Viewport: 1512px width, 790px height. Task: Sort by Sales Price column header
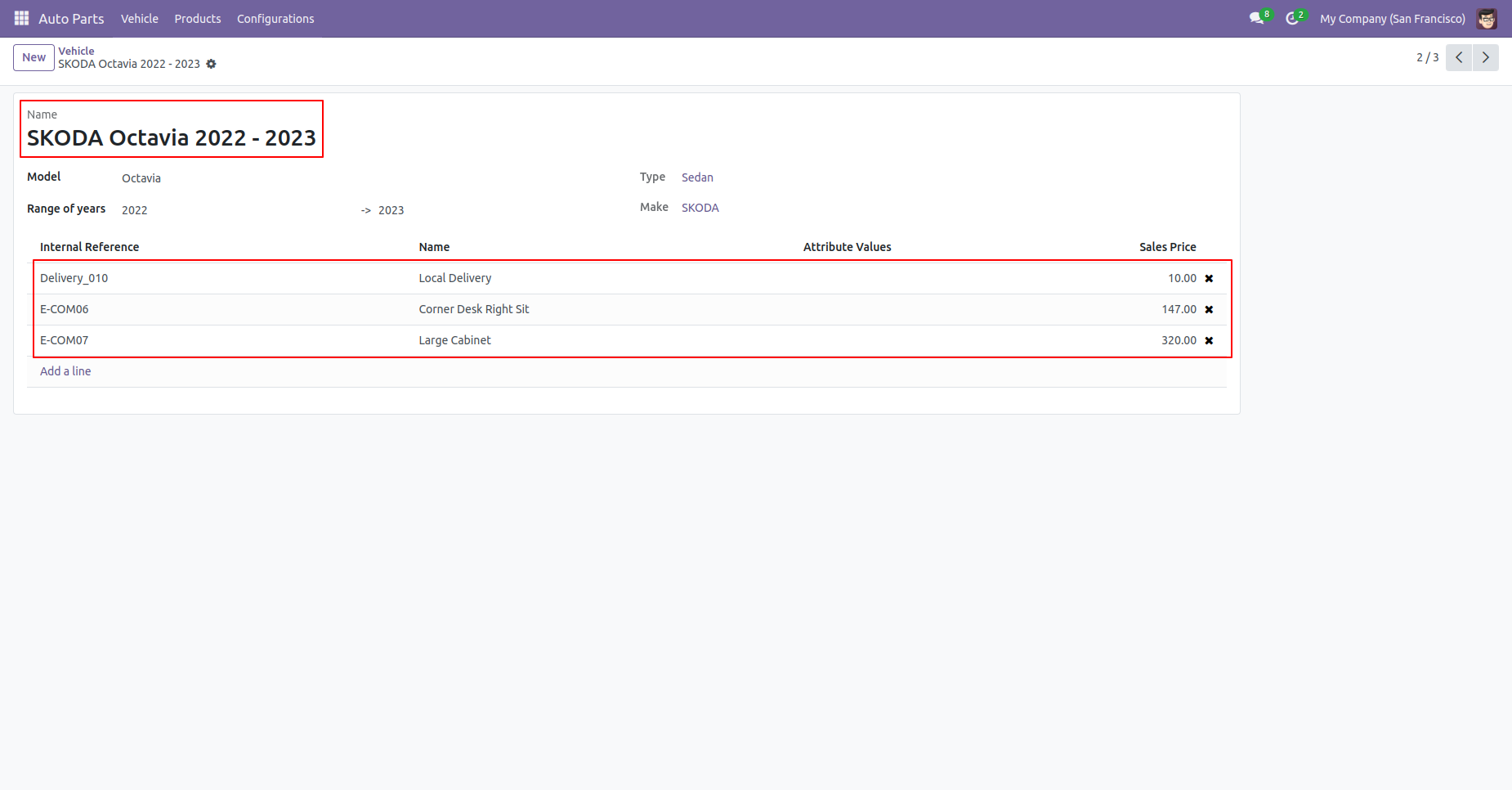(x=1167, y=247)
